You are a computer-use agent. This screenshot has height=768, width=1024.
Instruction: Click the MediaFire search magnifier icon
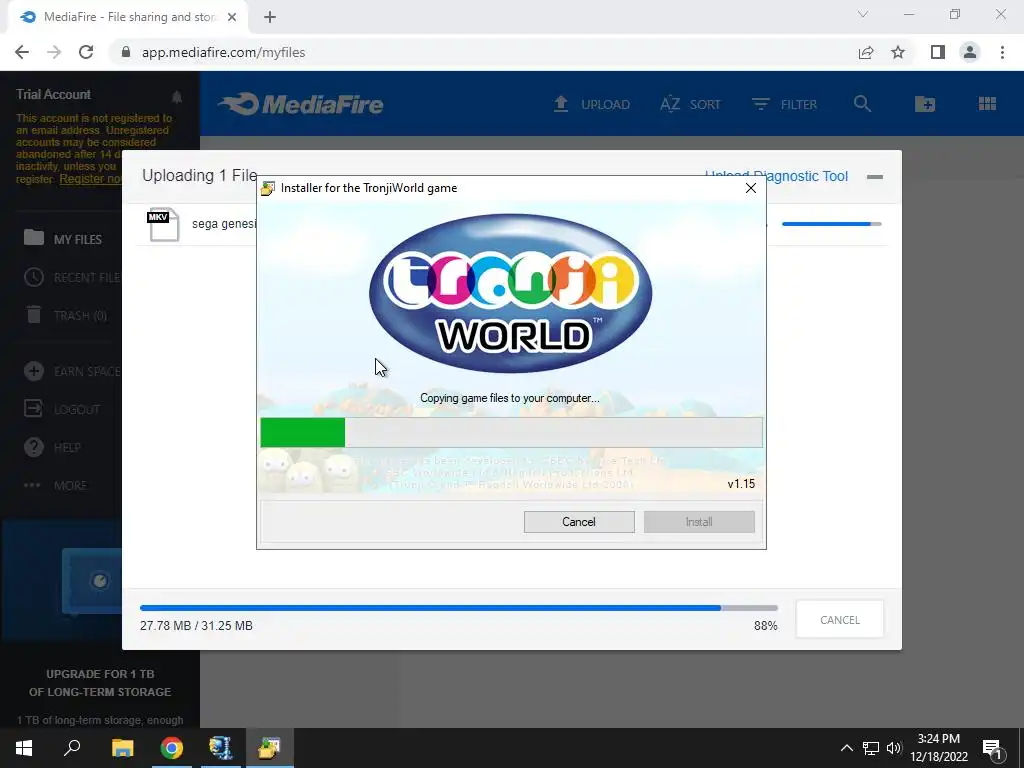pyautogui.click(x=862, y=104)
